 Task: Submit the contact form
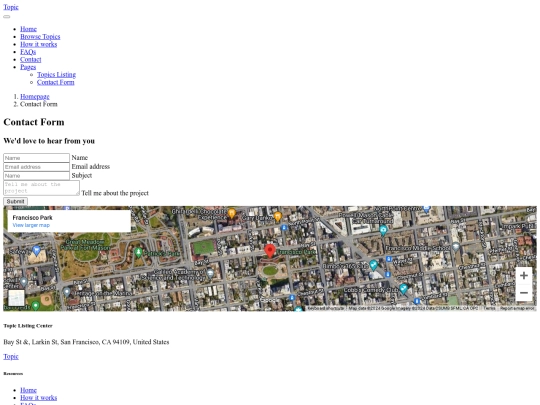pyautogui.click(x=15, y=201)
